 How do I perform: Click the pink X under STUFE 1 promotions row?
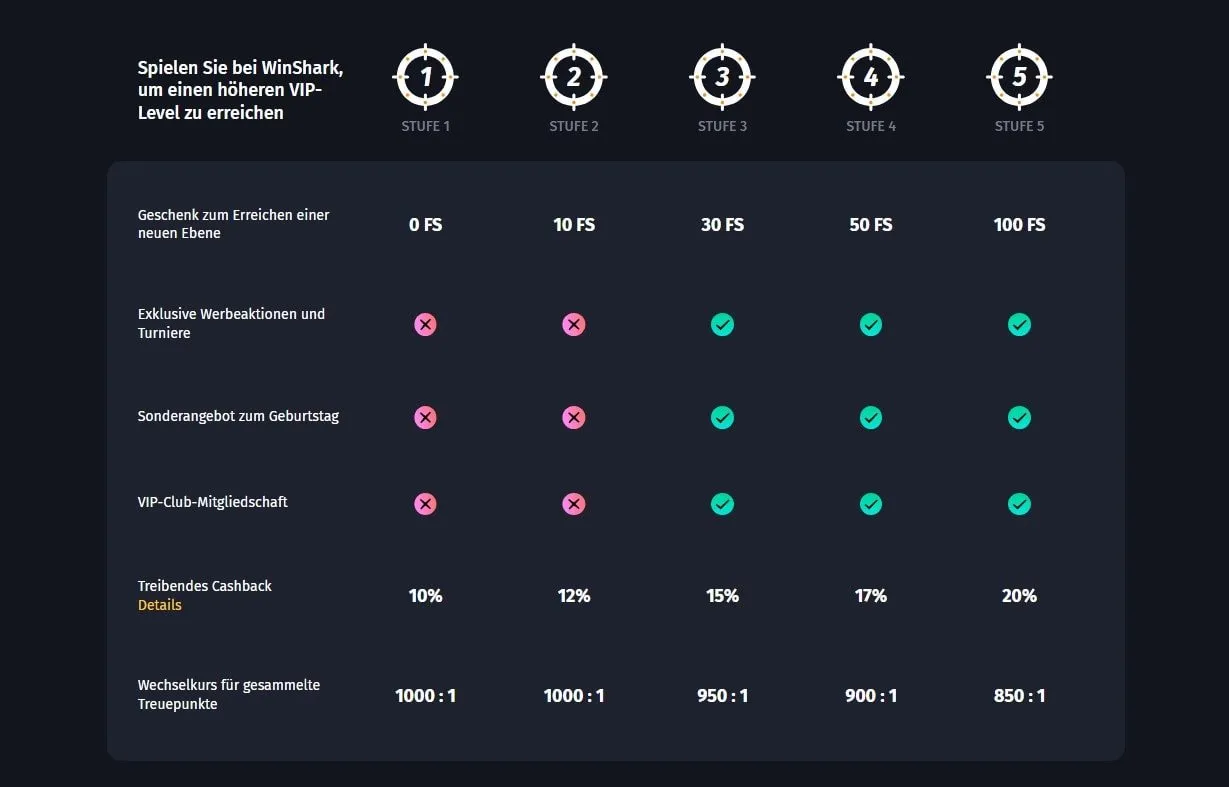tap(425, 324)
